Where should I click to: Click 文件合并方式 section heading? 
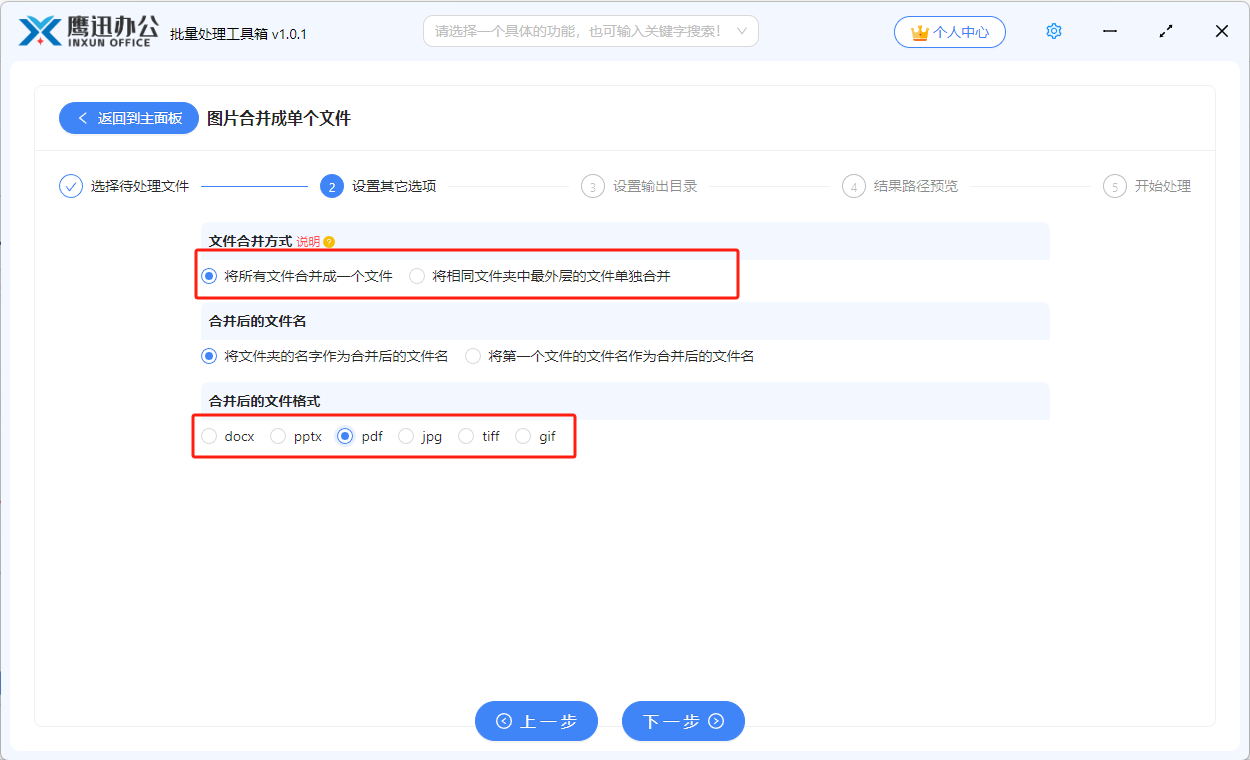click(250, 241)
